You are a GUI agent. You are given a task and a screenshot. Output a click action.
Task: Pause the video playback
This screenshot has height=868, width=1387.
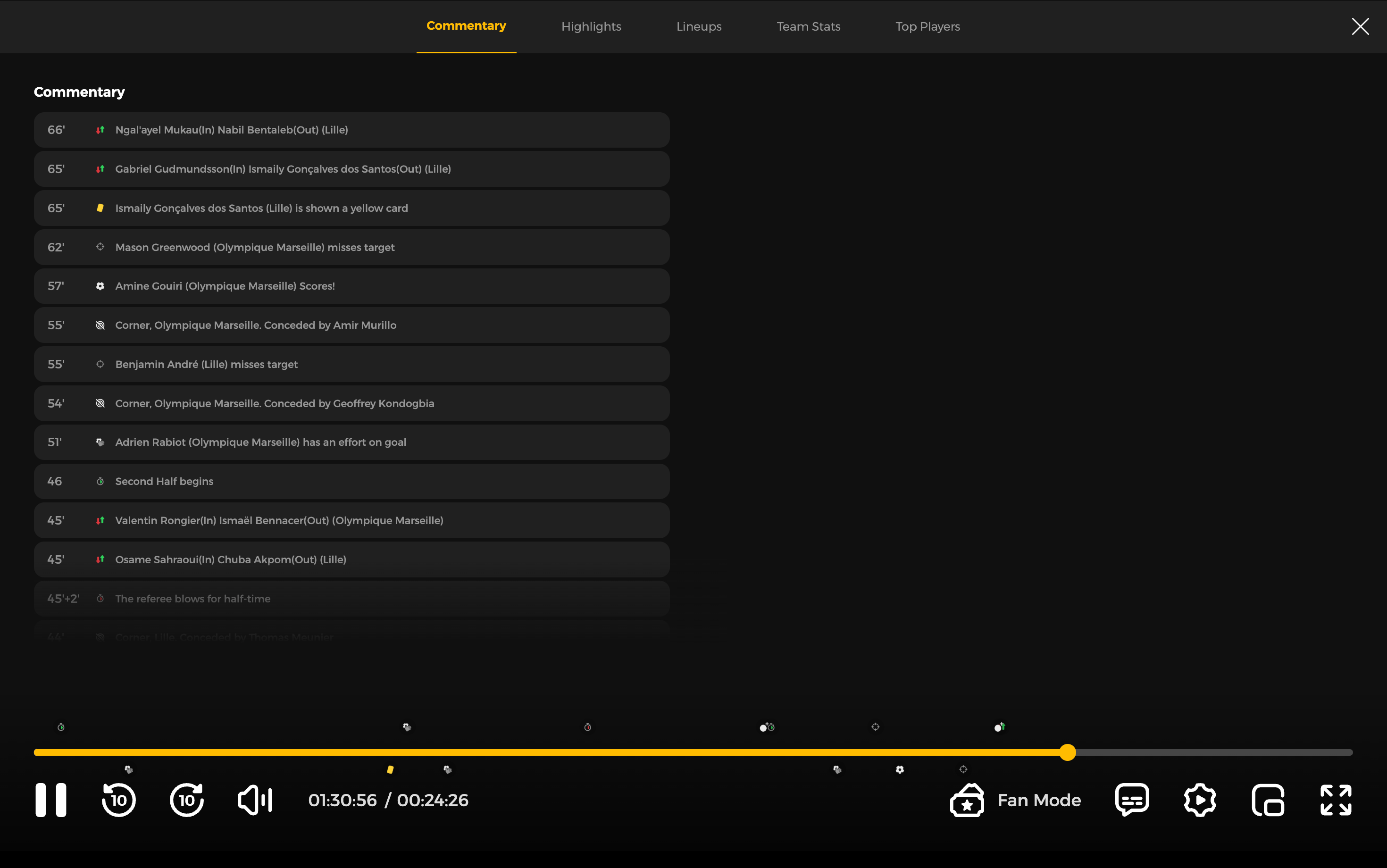click(x=51, y=800)
